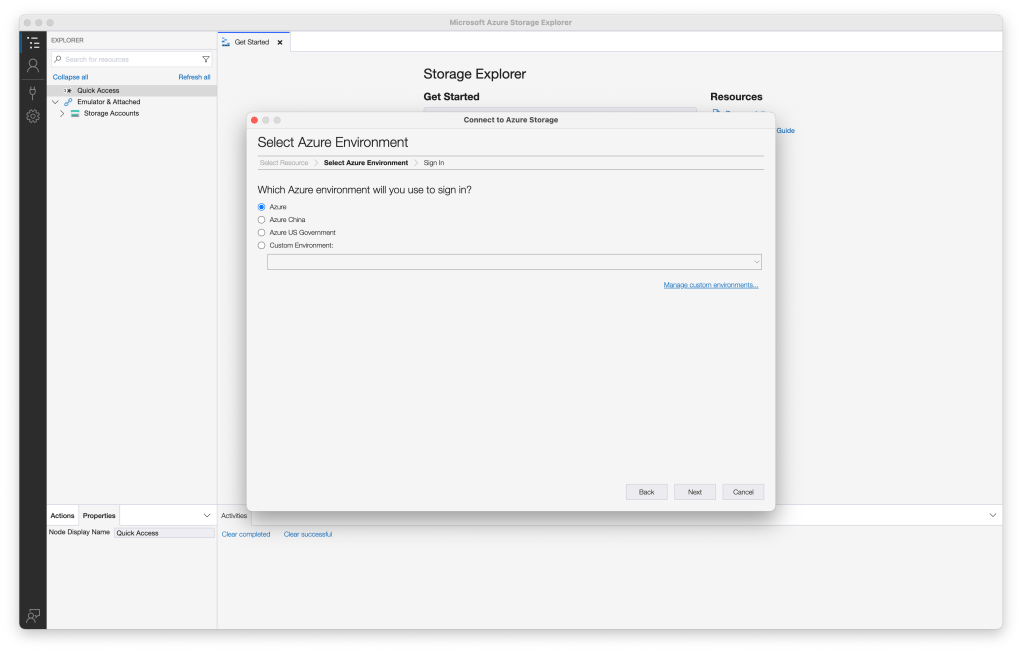
Task: Expand the Storage Accounts tree node
Action: (62, 113)
